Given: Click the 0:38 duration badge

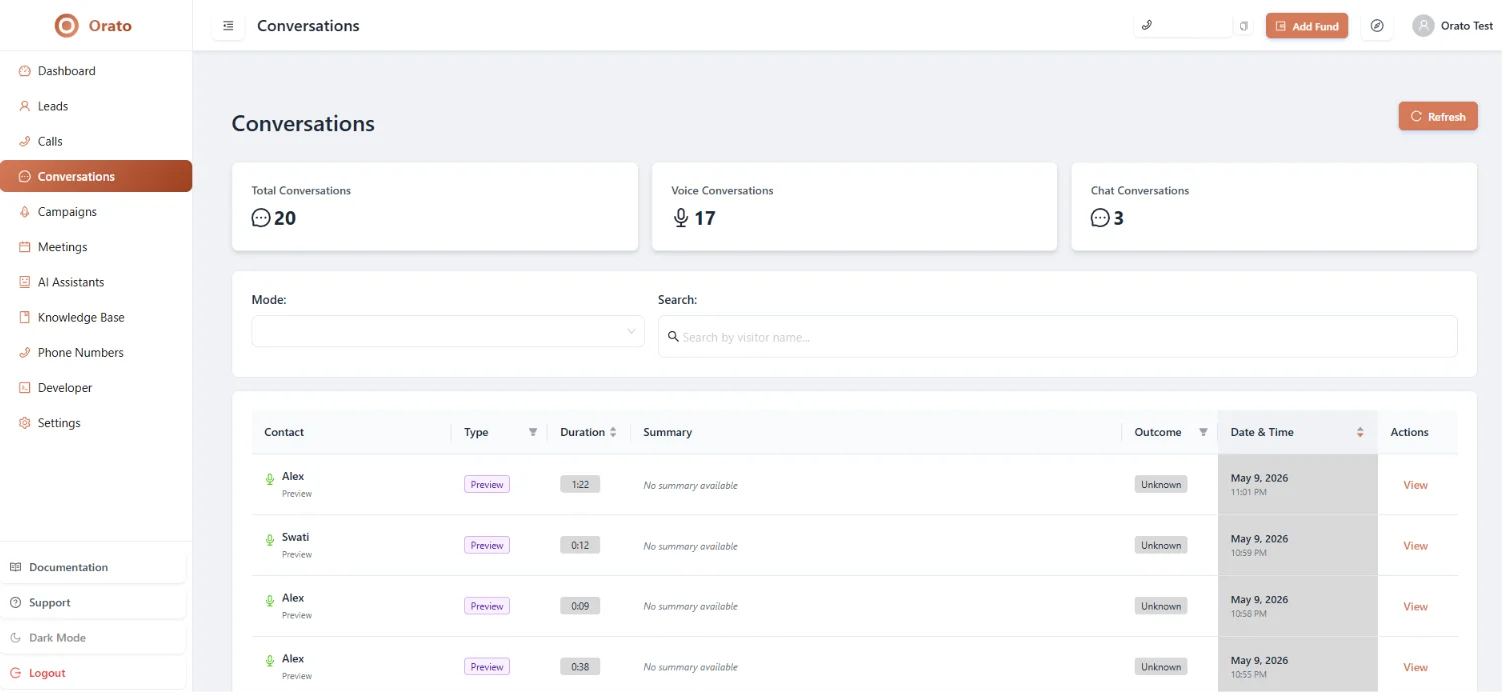Looking at the screenshot, I should [x=580, y=666].
